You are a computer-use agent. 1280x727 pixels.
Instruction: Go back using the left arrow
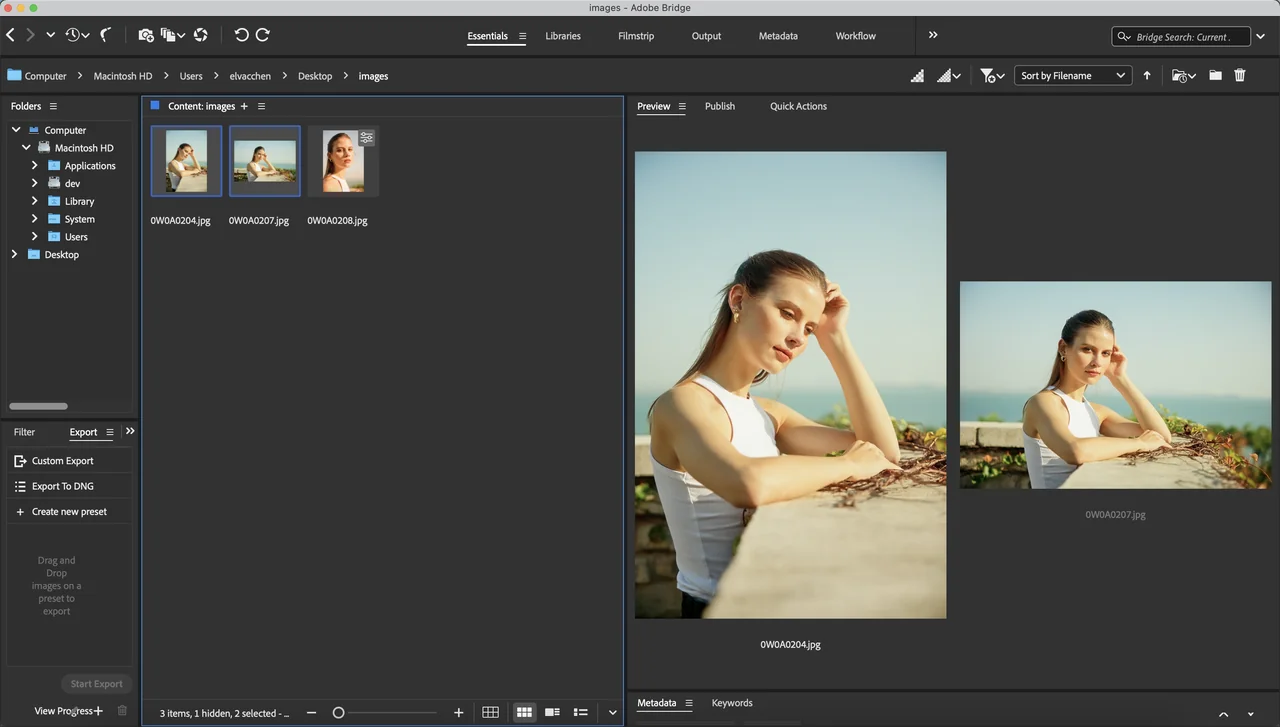10,35
